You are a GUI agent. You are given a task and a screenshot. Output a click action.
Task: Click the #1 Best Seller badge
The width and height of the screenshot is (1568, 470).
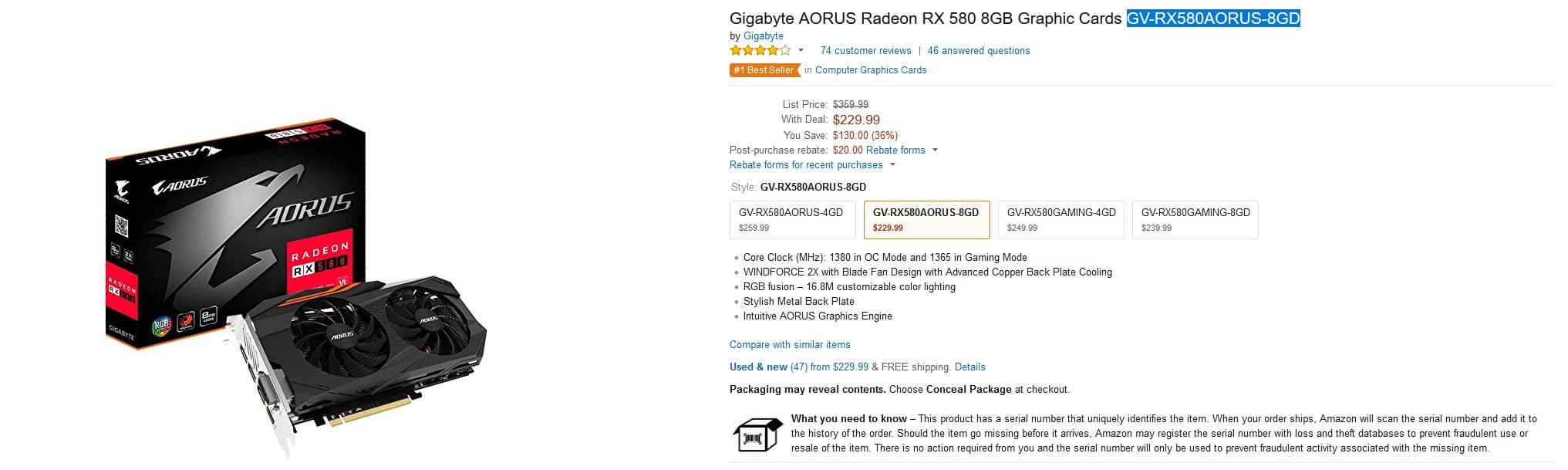[764, 69]
